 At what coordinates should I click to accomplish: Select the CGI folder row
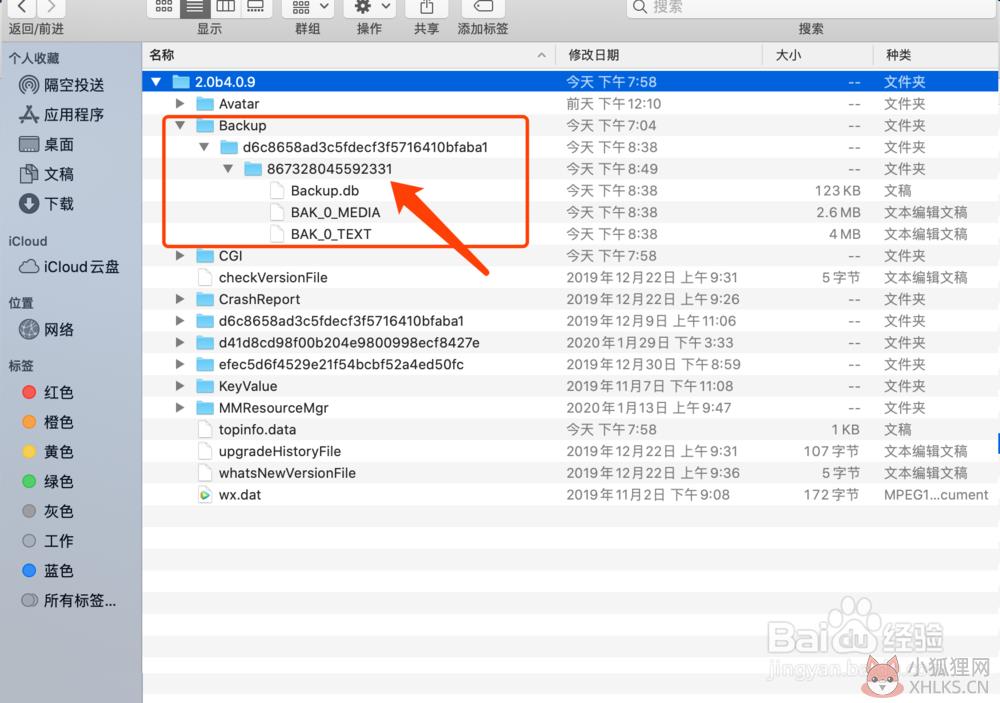[570, 256]
